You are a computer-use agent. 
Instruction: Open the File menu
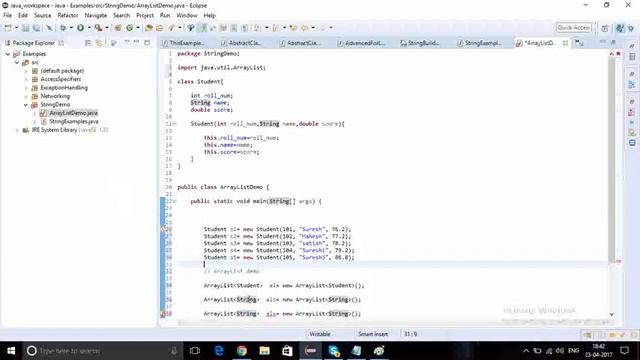(x=8, y=16)
